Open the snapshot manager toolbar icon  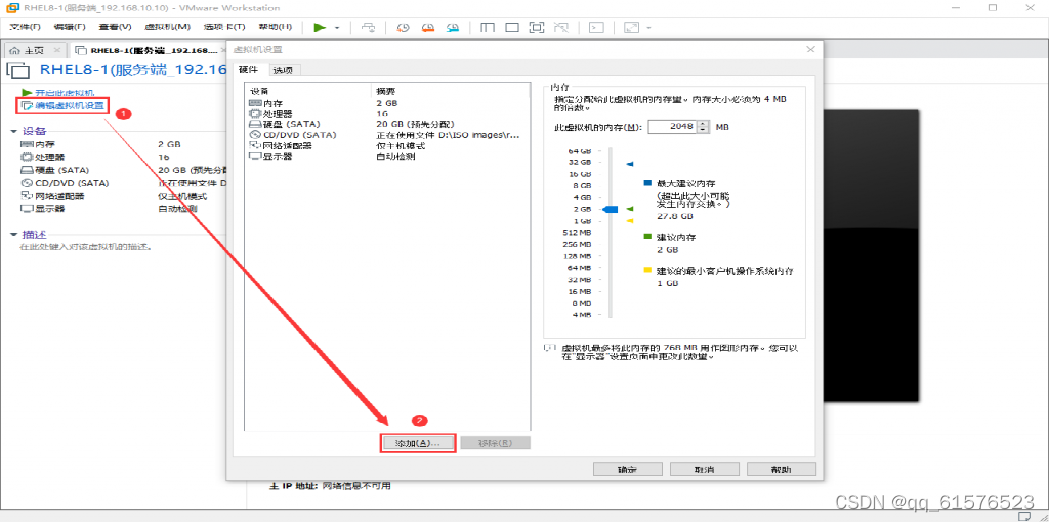coord(453,27)
